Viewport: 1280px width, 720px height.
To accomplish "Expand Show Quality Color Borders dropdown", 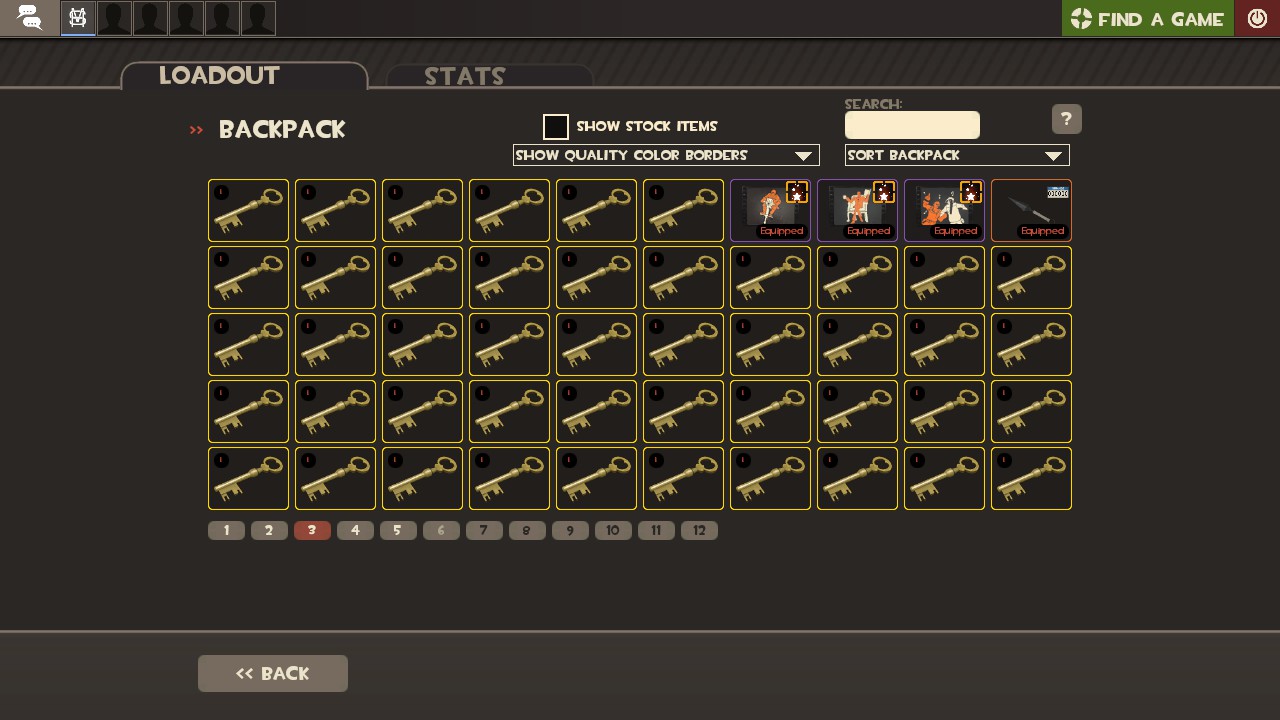I will click(666, 155).
